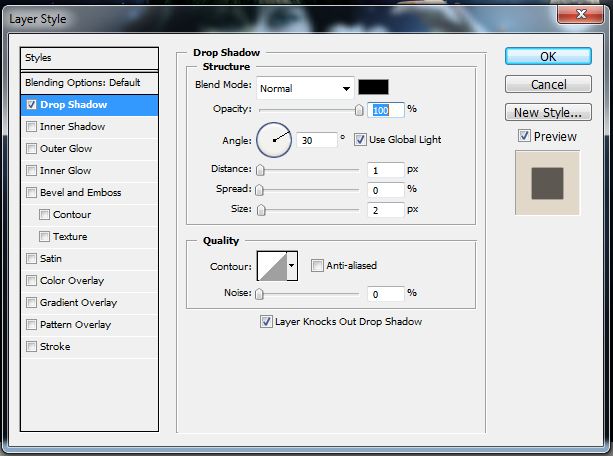The height and width of the screenshot is (456, 613).
Task: Enable the Gradient Overlay checkbox
Action: point(31,303)
